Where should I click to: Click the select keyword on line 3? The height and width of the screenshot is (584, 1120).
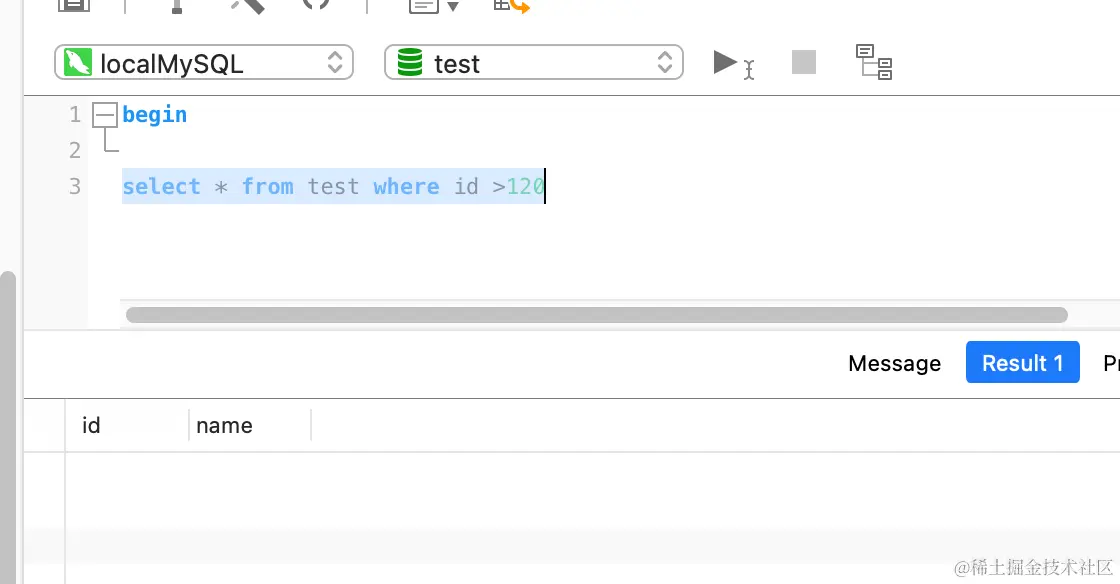[161, 186]
